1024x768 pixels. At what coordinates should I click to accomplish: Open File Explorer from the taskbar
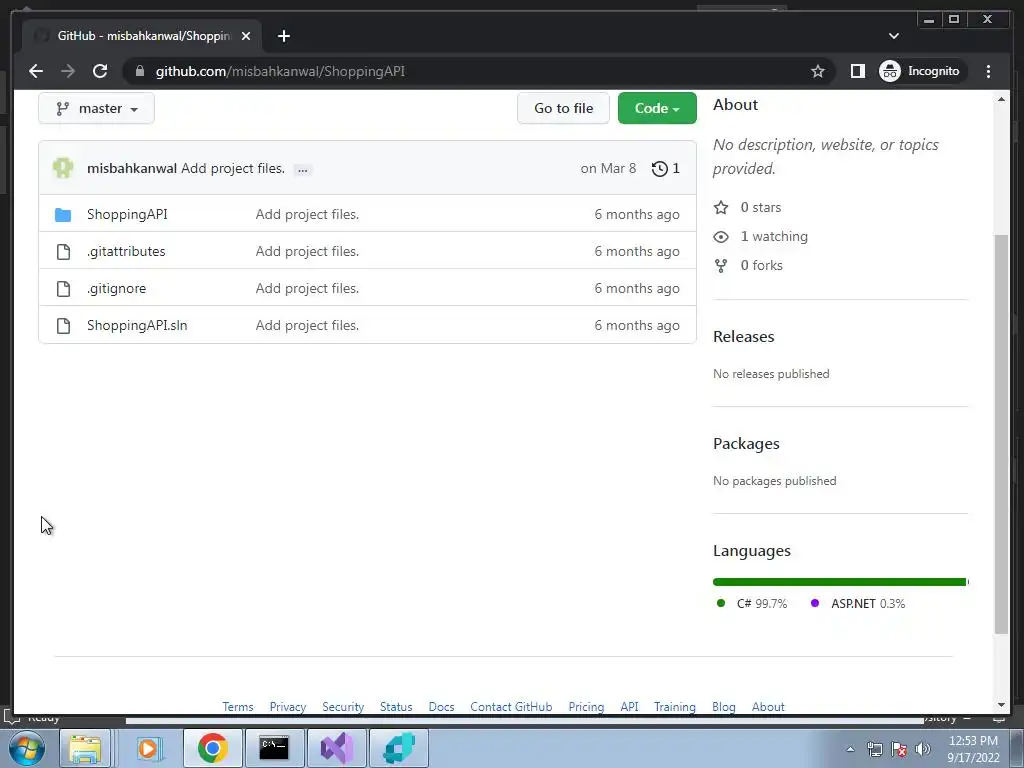coord(85,748)
